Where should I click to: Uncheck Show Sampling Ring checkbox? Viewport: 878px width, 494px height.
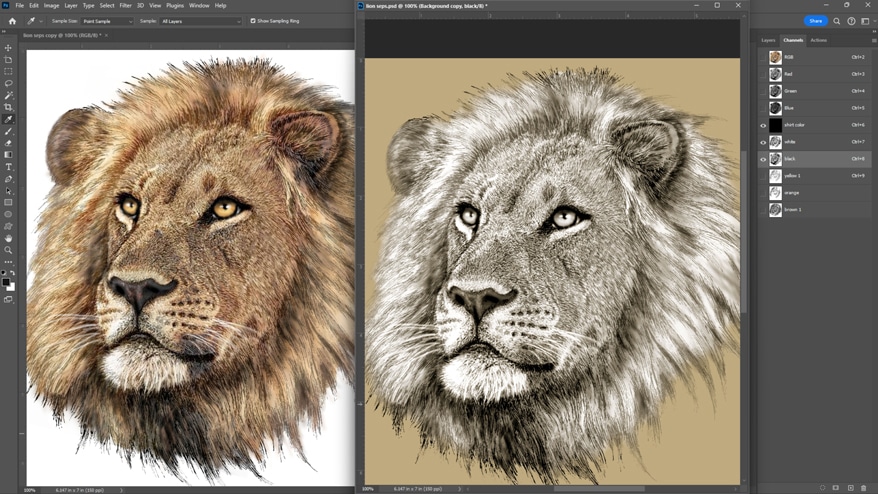253,21
